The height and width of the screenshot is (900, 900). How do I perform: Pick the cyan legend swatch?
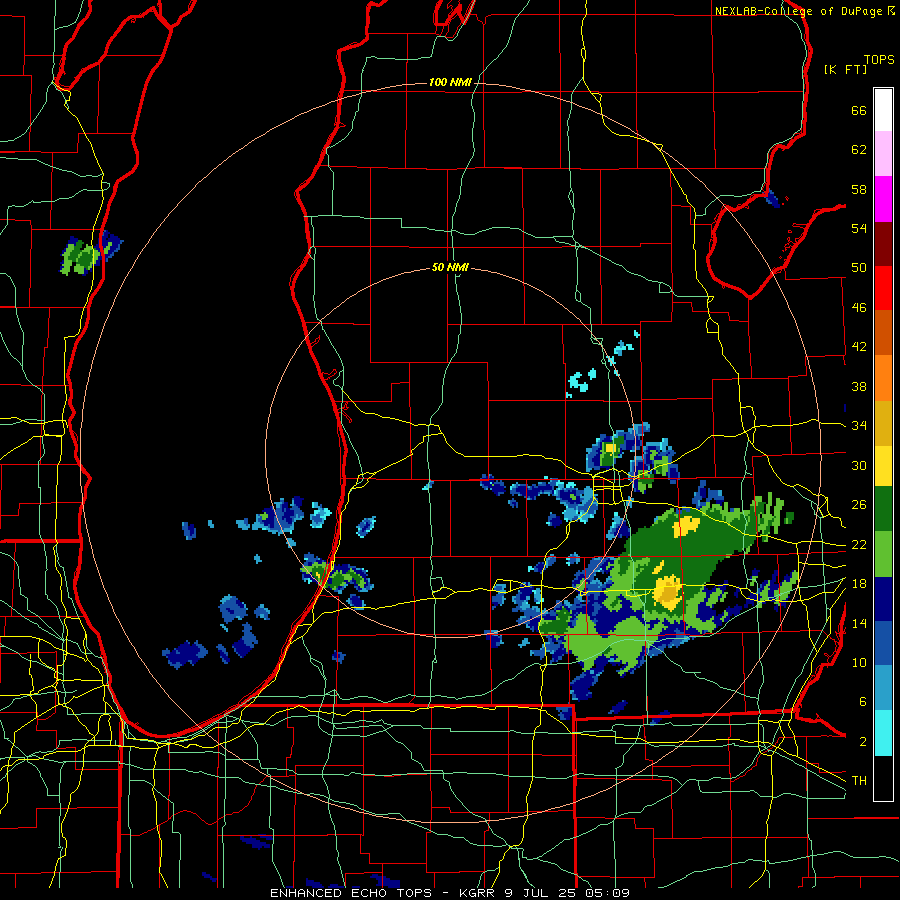click(x=883, y=733)
